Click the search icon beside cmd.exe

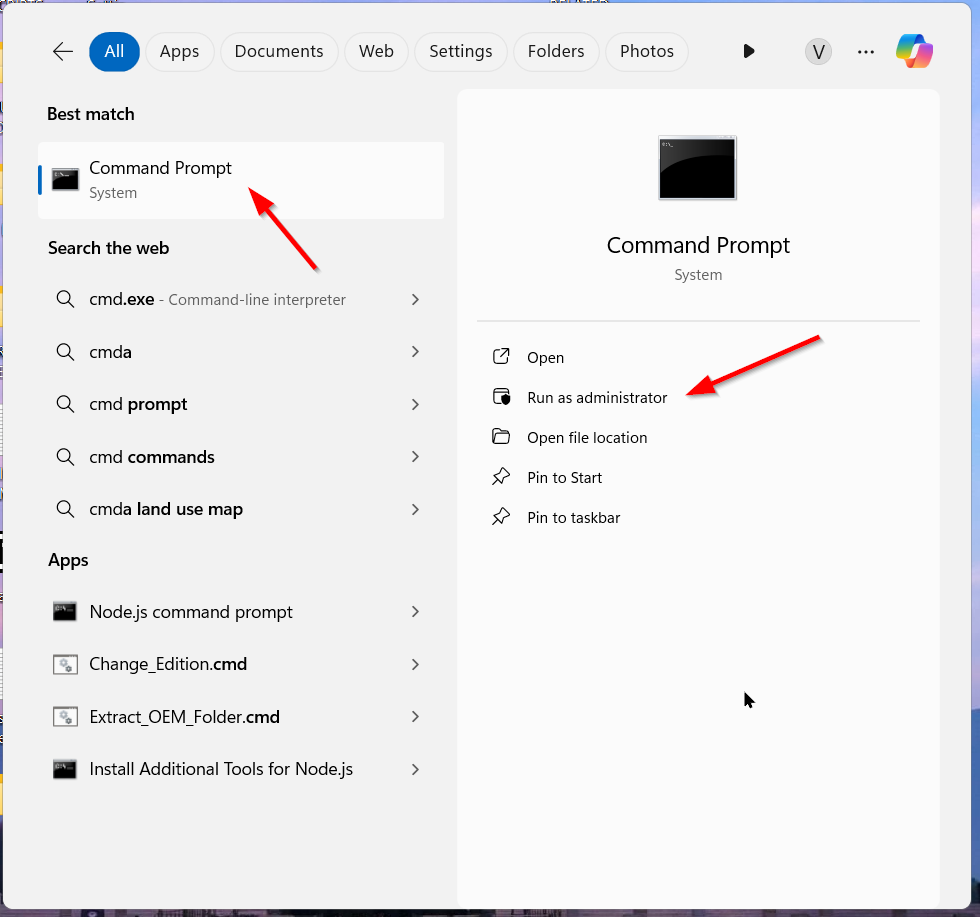65,299
